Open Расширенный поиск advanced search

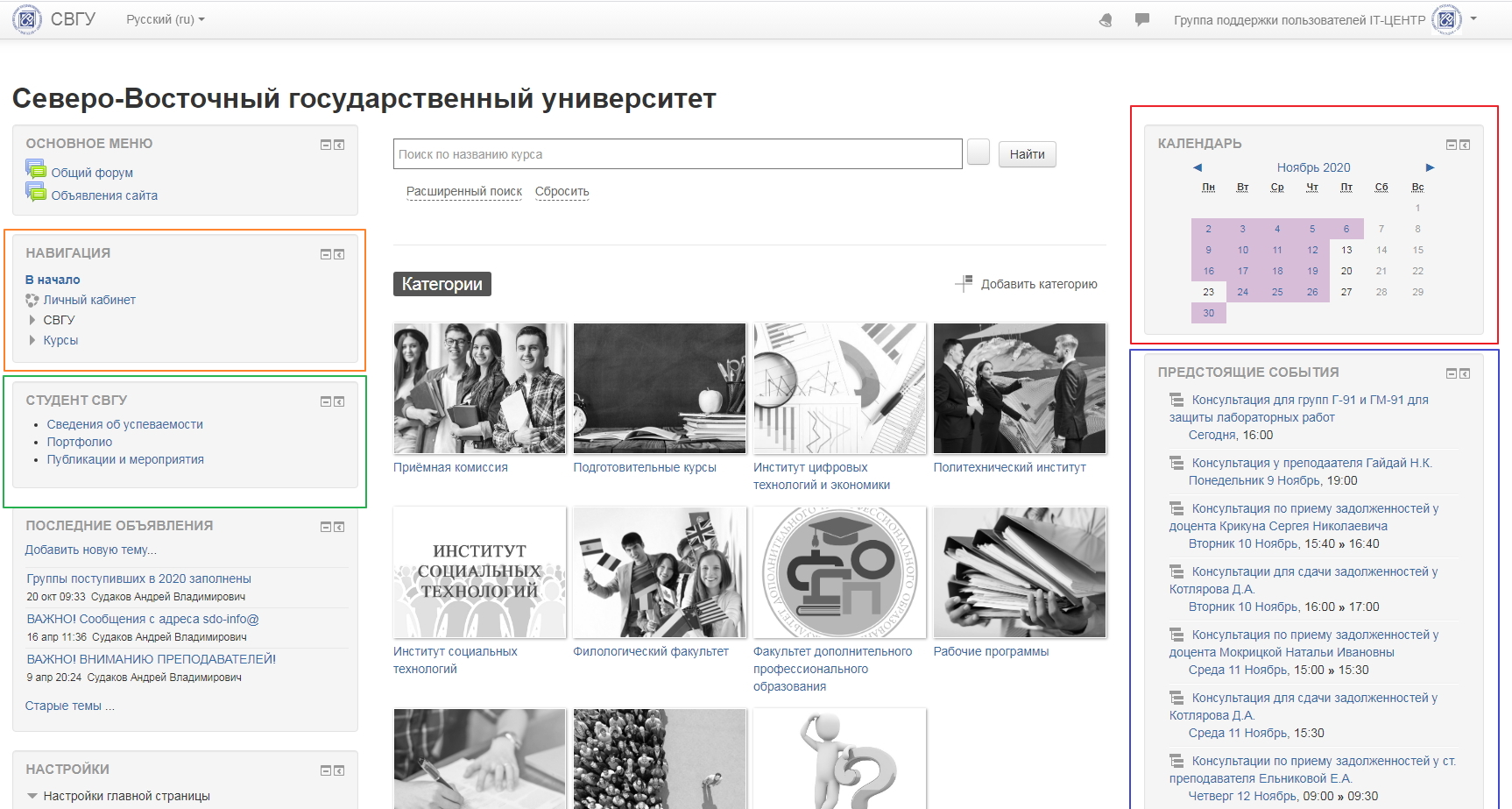click(x=463, y=191)
